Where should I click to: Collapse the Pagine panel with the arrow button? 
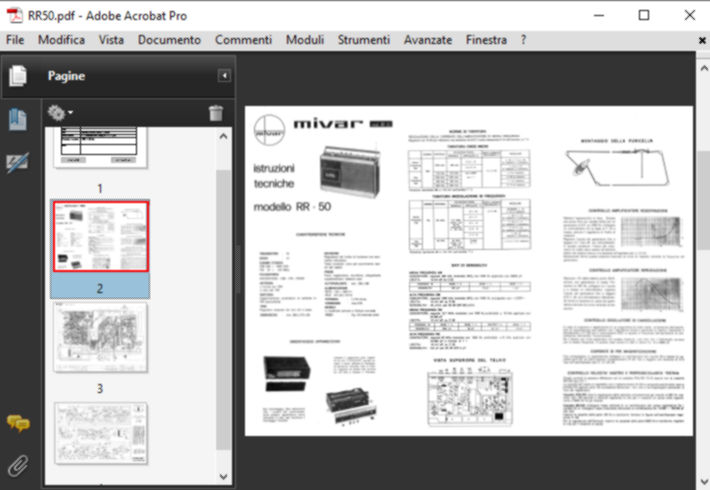(224, 76)
